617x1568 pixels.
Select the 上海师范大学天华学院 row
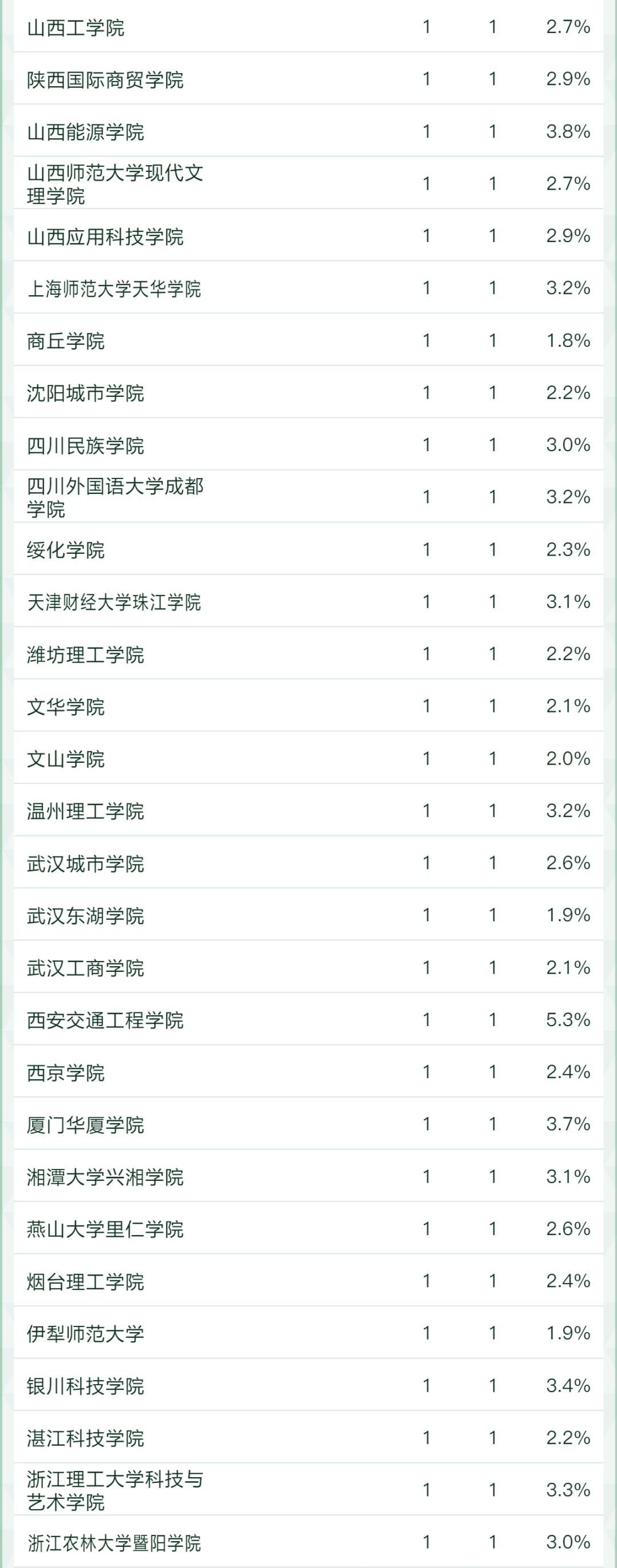point(114,288)
